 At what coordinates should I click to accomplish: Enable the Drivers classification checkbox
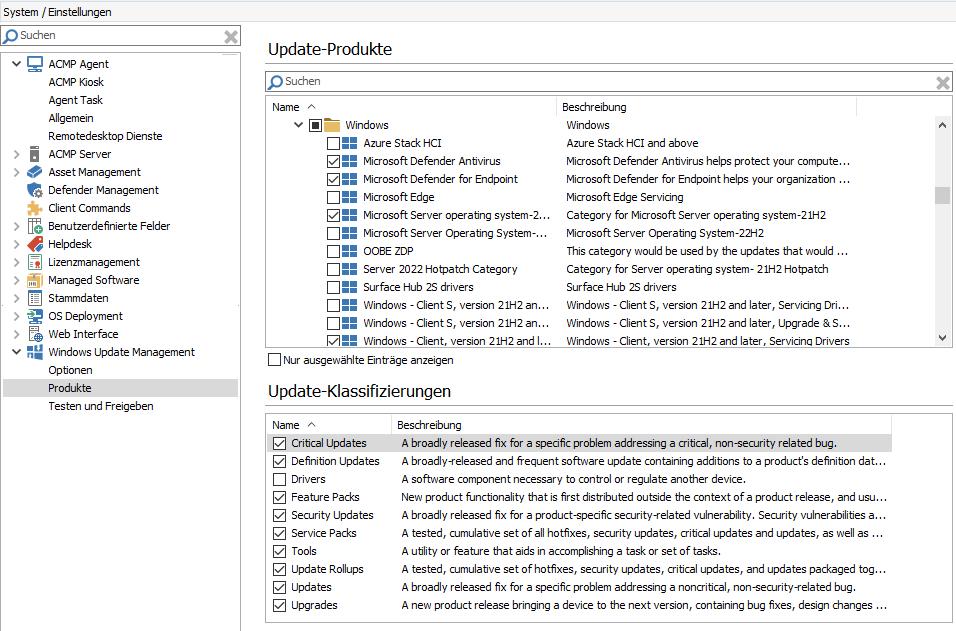(x=279, y=479)
